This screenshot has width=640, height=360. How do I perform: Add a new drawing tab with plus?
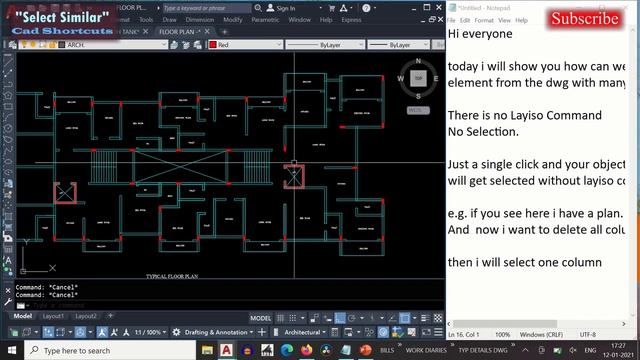(x=224, y=31)
